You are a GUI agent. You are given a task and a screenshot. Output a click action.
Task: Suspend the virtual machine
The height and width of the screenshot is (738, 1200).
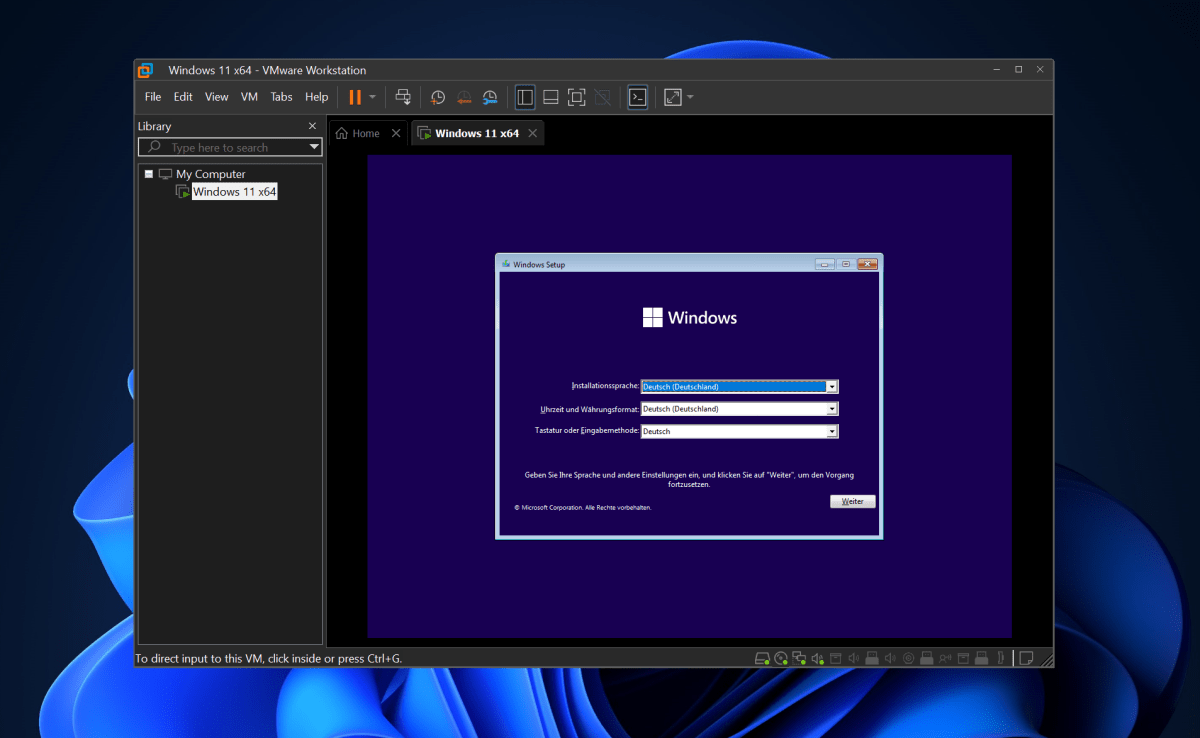355,97
